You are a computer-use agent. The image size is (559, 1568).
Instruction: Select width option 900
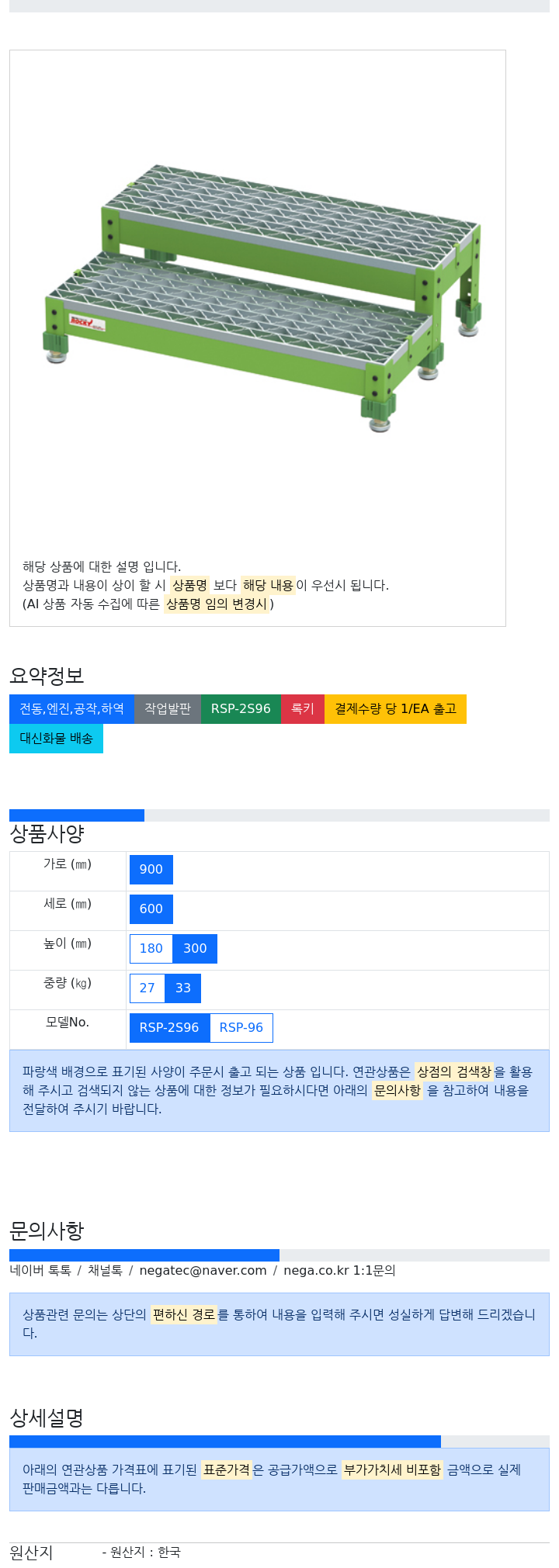[x=151, y=870]
